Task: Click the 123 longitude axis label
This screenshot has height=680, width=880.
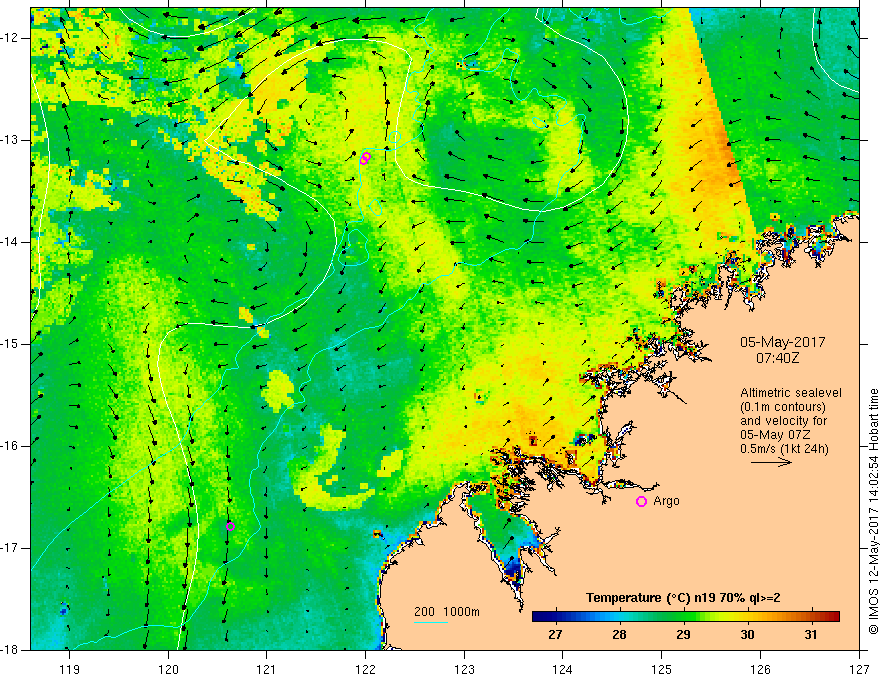Action: pos(464,669)
